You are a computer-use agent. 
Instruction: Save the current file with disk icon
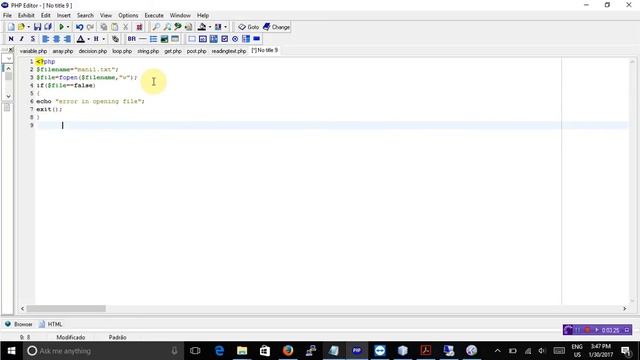pyautogui.click(x=38, y=27)
